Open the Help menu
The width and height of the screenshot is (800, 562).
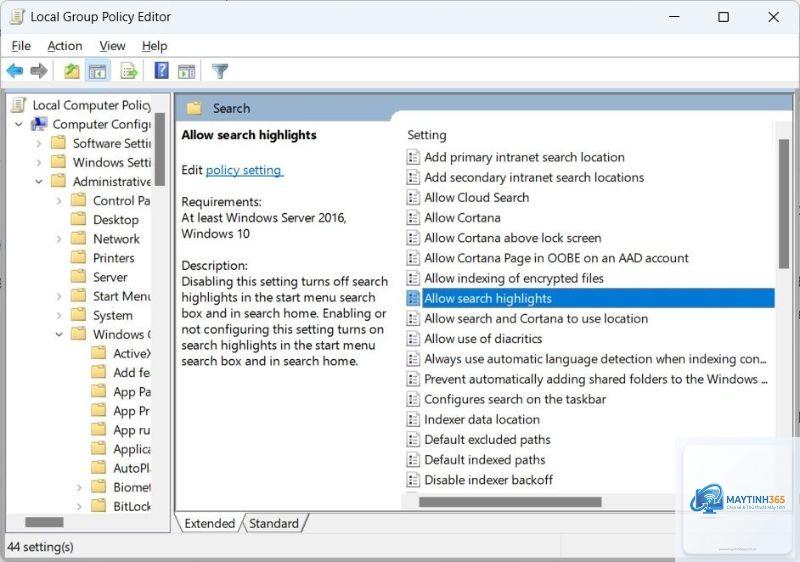155,46
